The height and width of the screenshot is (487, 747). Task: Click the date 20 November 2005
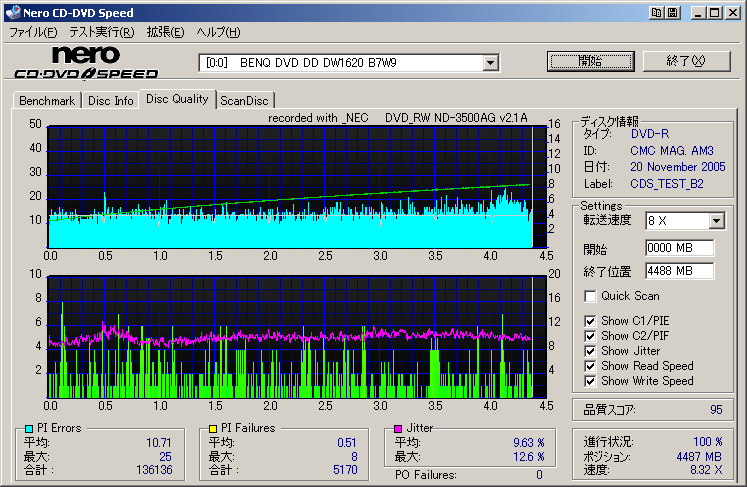pyautogui.click(x=677, y=167)
